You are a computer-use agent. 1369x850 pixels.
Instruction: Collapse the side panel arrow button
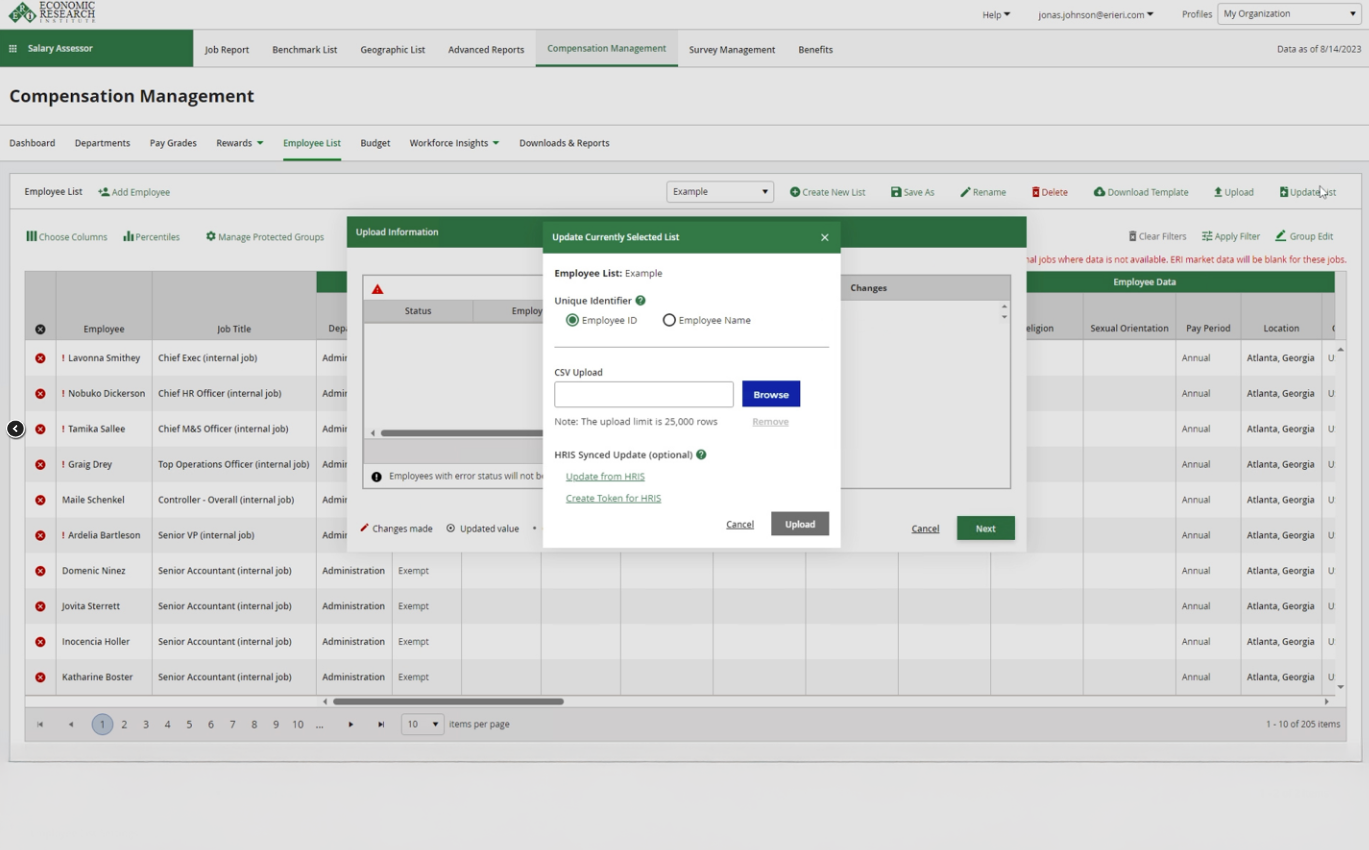15,429
